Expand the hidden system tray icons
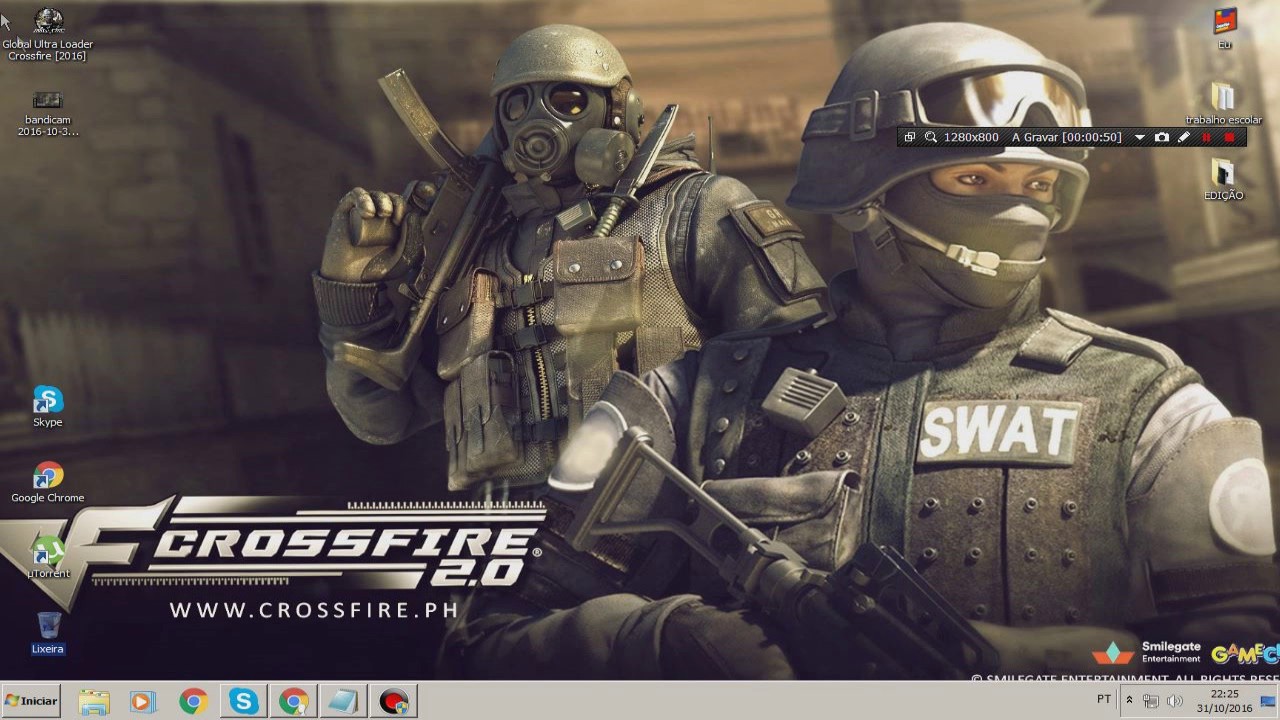This screenshot has width=1280, height=720. [1129, 700]
